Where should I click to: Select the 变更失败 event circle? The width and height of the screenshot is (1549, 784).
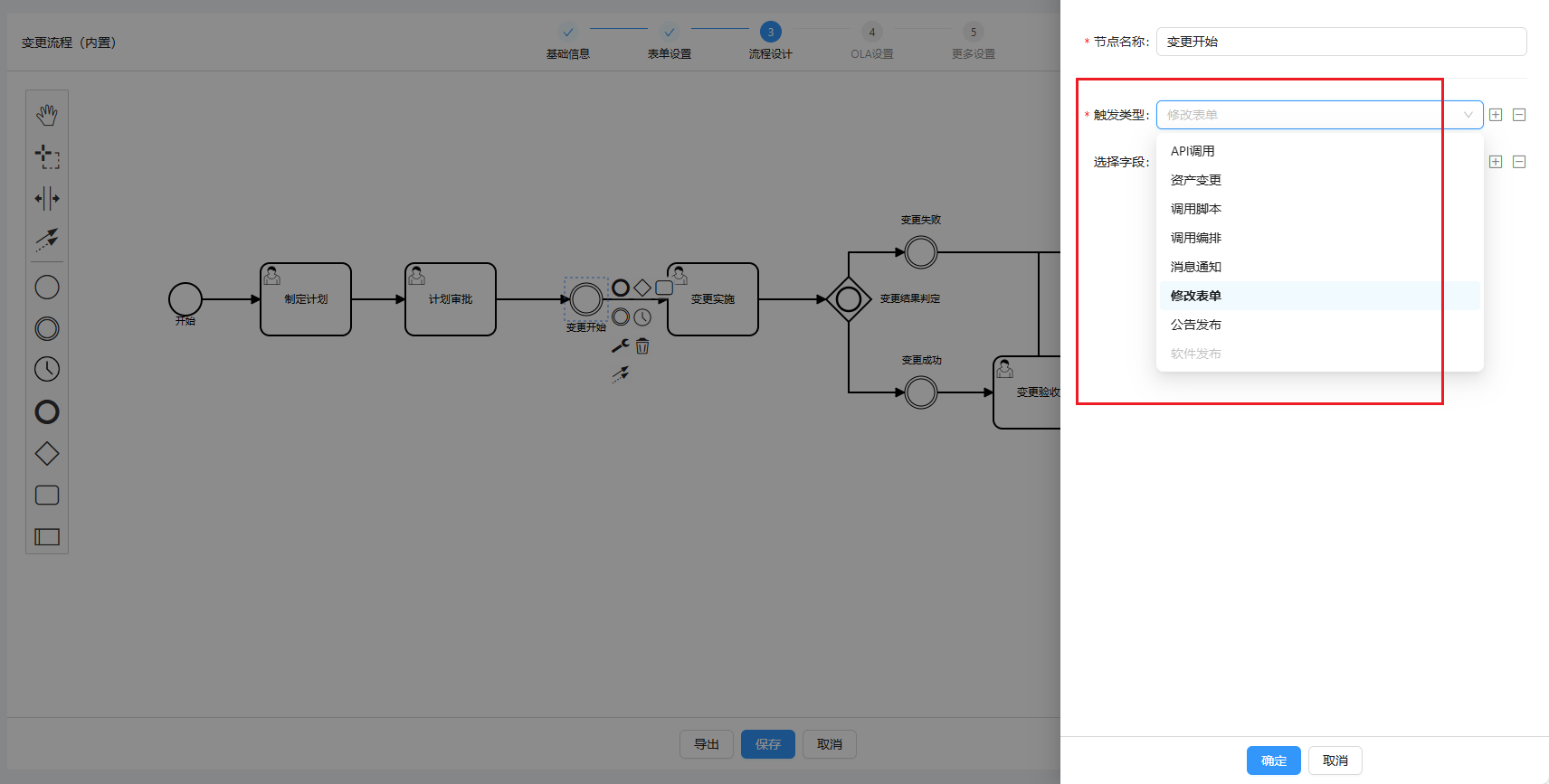coord(921,252)
